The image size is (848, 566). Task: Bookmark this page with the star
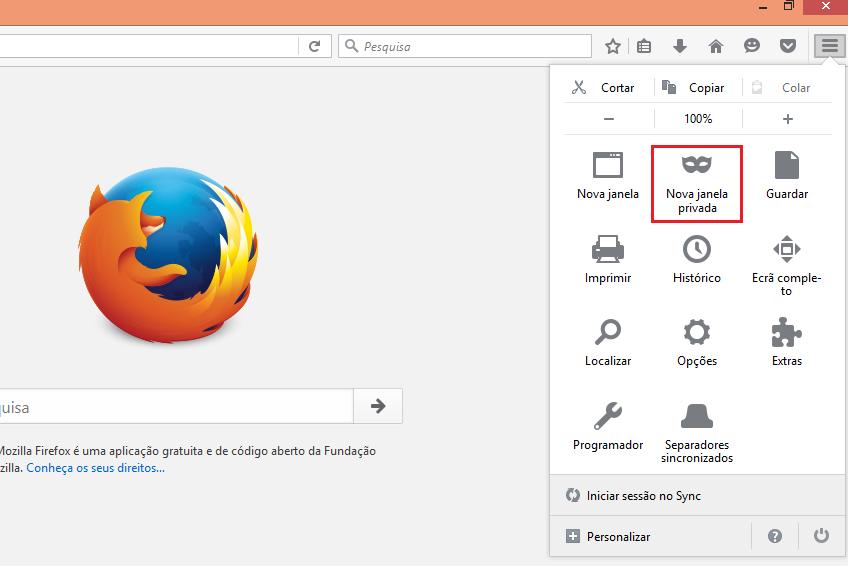pos(613,46)
